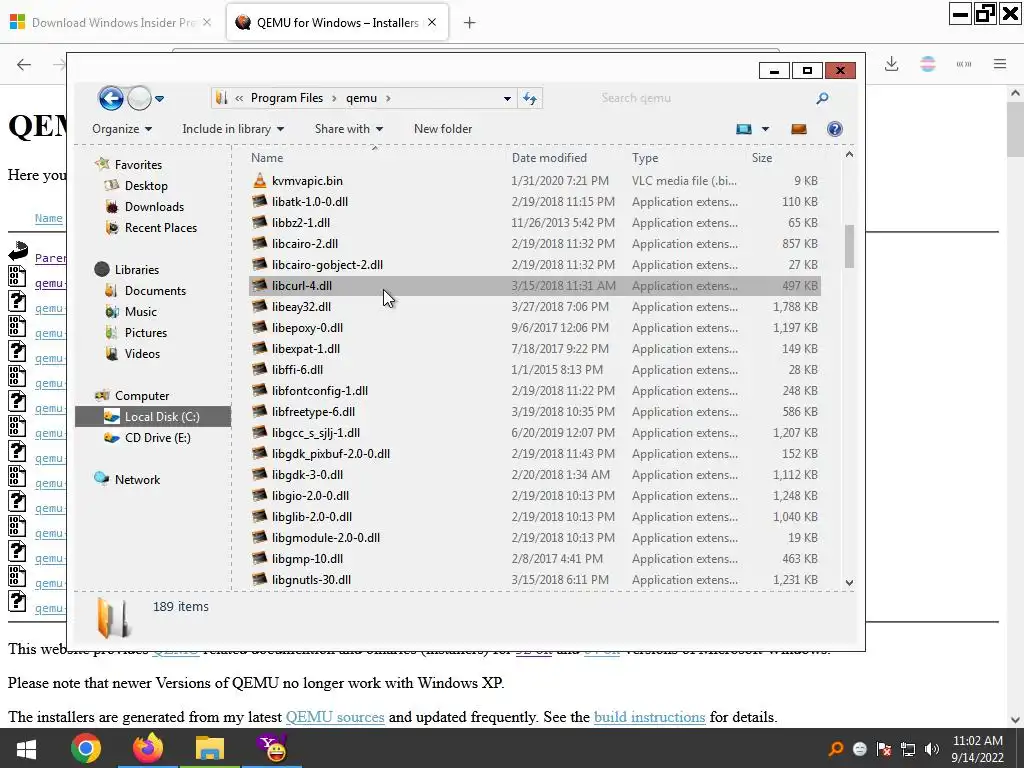
Task: Select Network in the navigation pane
Action: [x=137, y=479]
